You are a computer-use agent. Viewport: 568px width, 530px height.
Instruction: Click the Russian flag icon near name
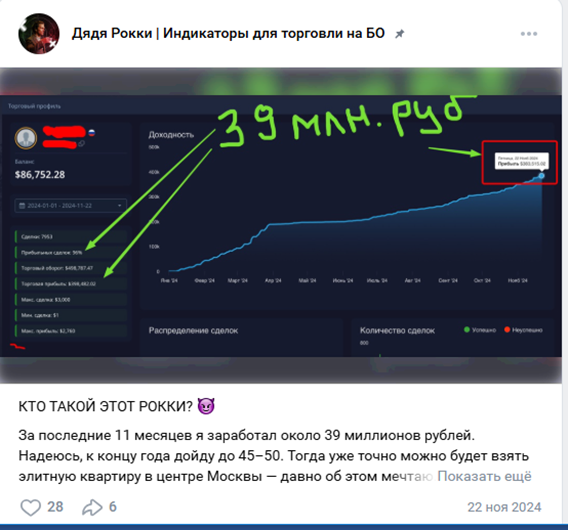[92, 133]
